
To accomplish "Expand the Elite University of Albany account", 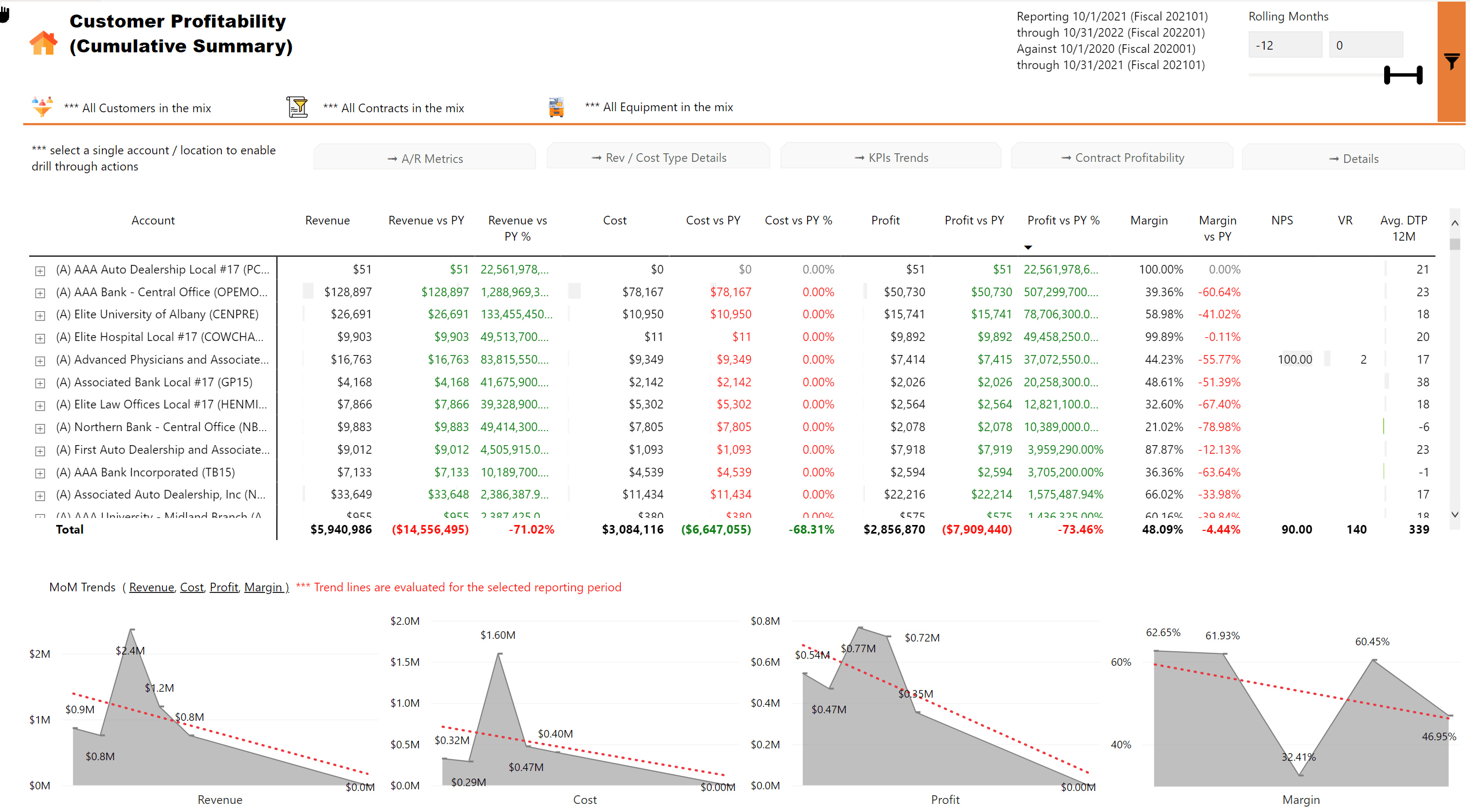I will coord(39,315).
